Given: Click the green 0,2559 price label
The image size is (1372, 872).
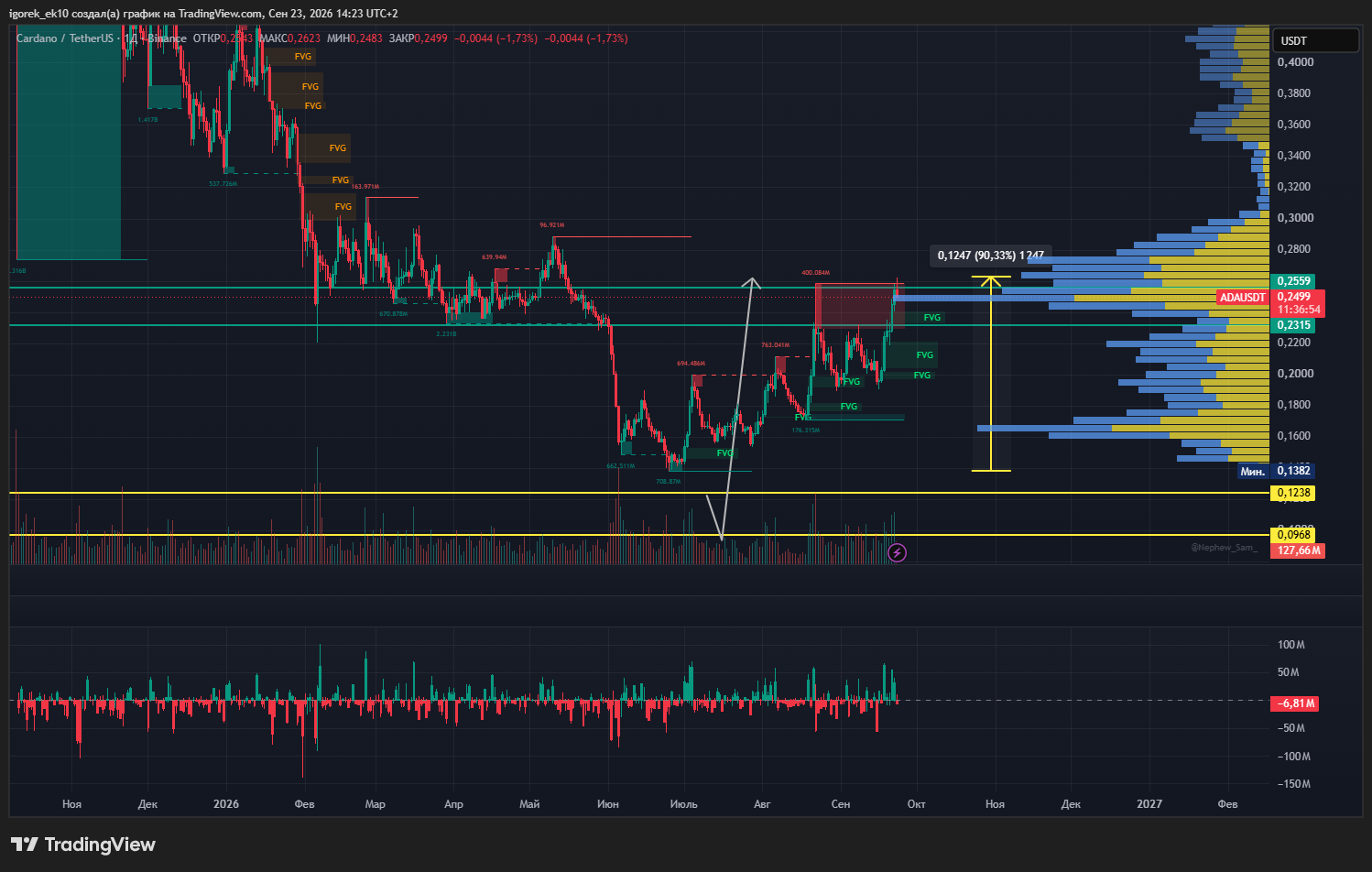Looking at the screenshot, I should (1293, 281).
